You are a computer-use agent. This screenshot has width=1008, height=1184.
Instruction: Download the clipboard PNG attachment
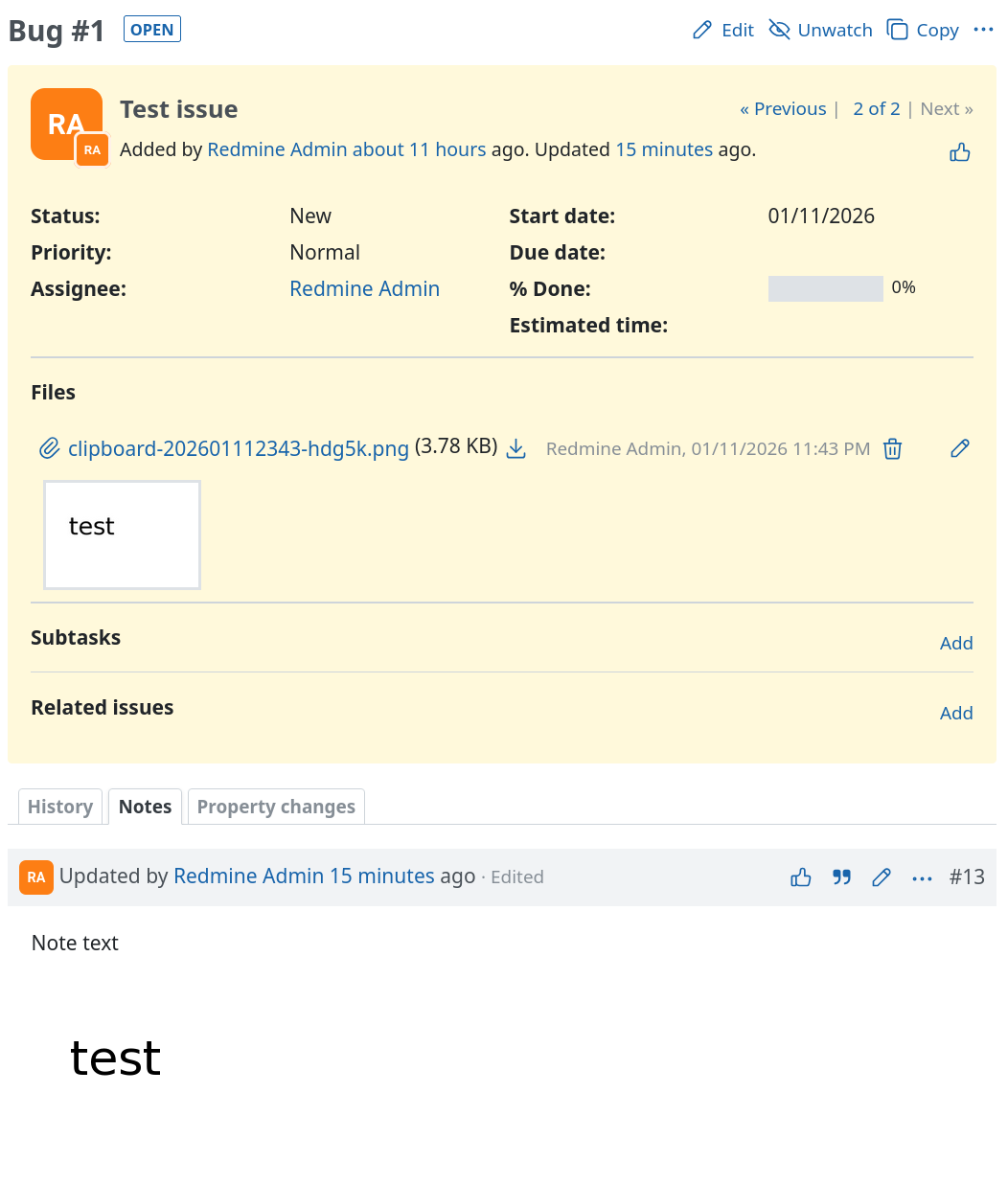516,448
